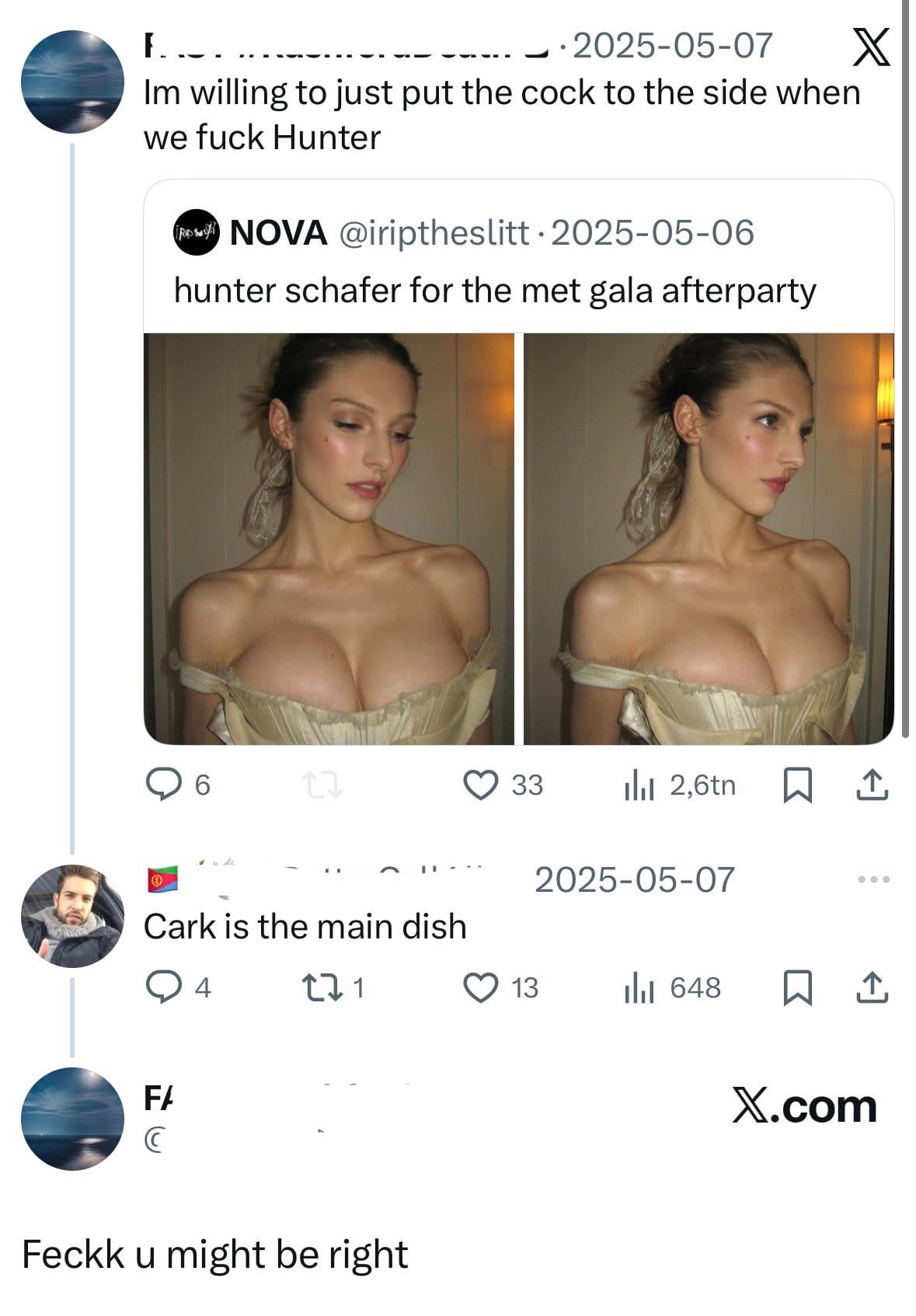This screenshot has height=1316, width=916.
Task: Open the three-dot more menu on the reply
Action: pyautogui.click(x=874, y=879)
